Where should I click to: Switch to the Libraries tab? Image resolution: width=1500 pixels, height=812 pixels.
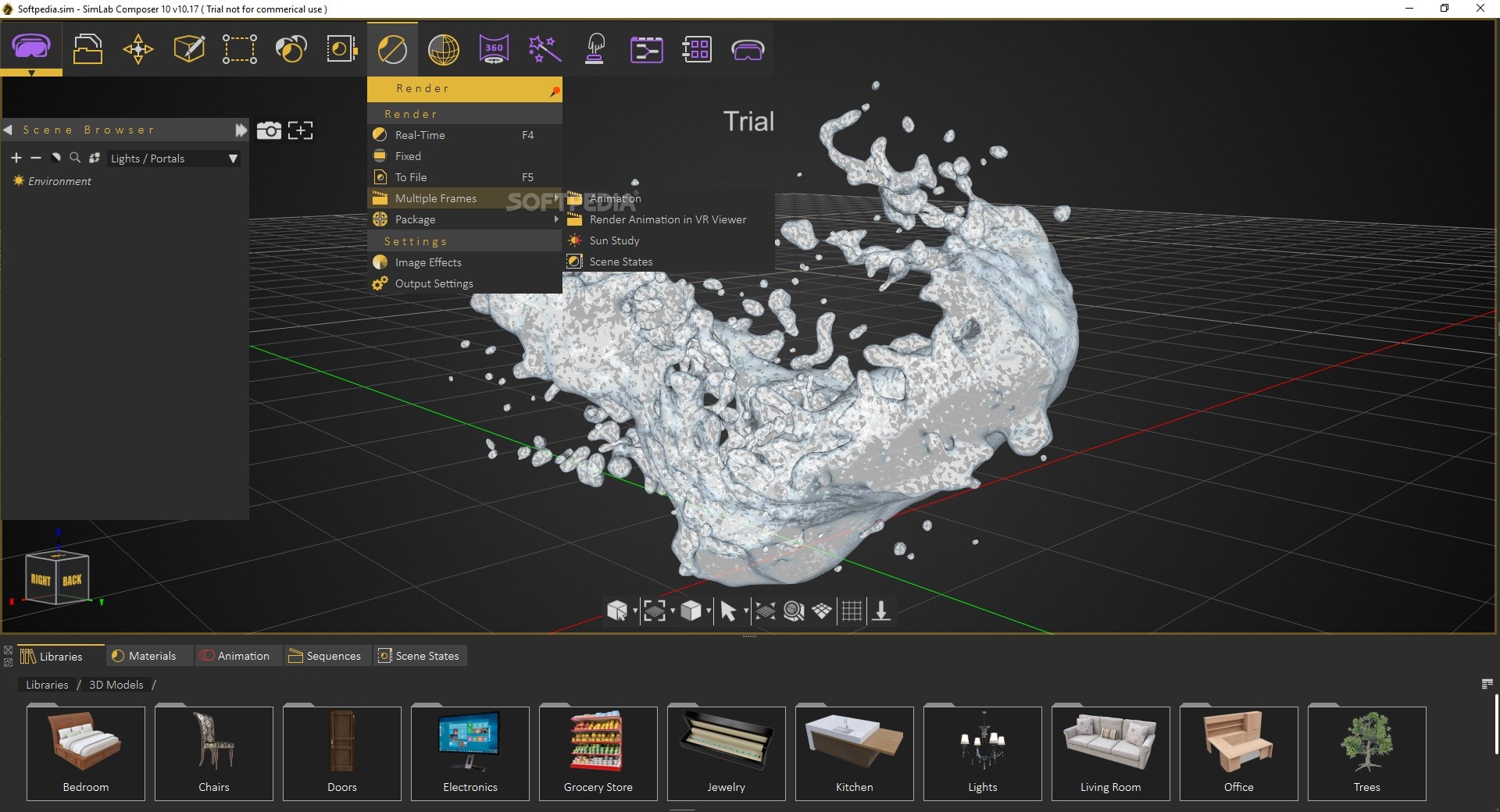click(x=60, y=656)
